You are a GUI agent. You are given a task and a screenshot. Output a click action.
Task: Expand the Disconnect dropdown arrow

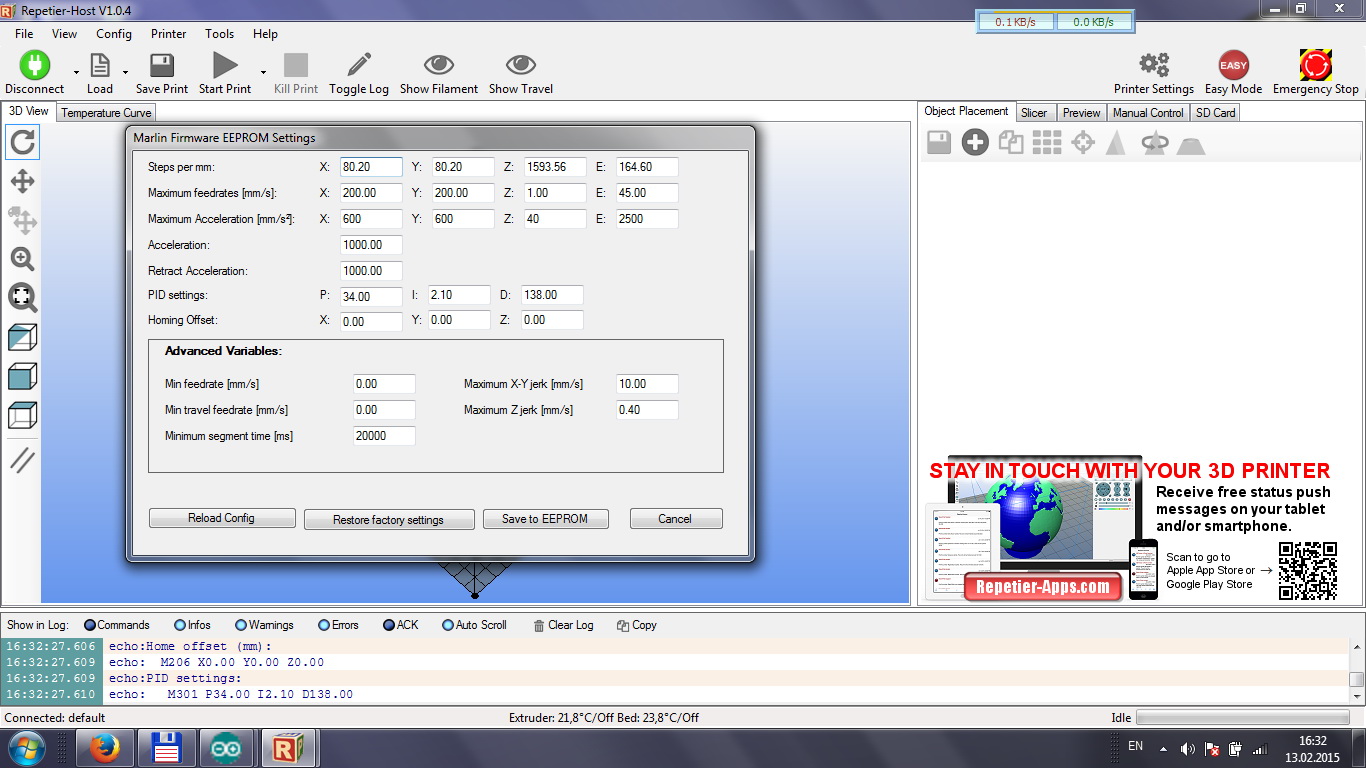coord(77,72)
